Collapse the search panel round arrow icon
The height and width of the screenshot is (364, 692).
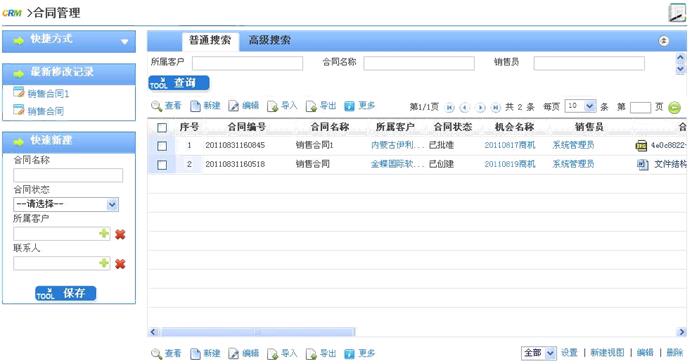[x=663, y=41]
